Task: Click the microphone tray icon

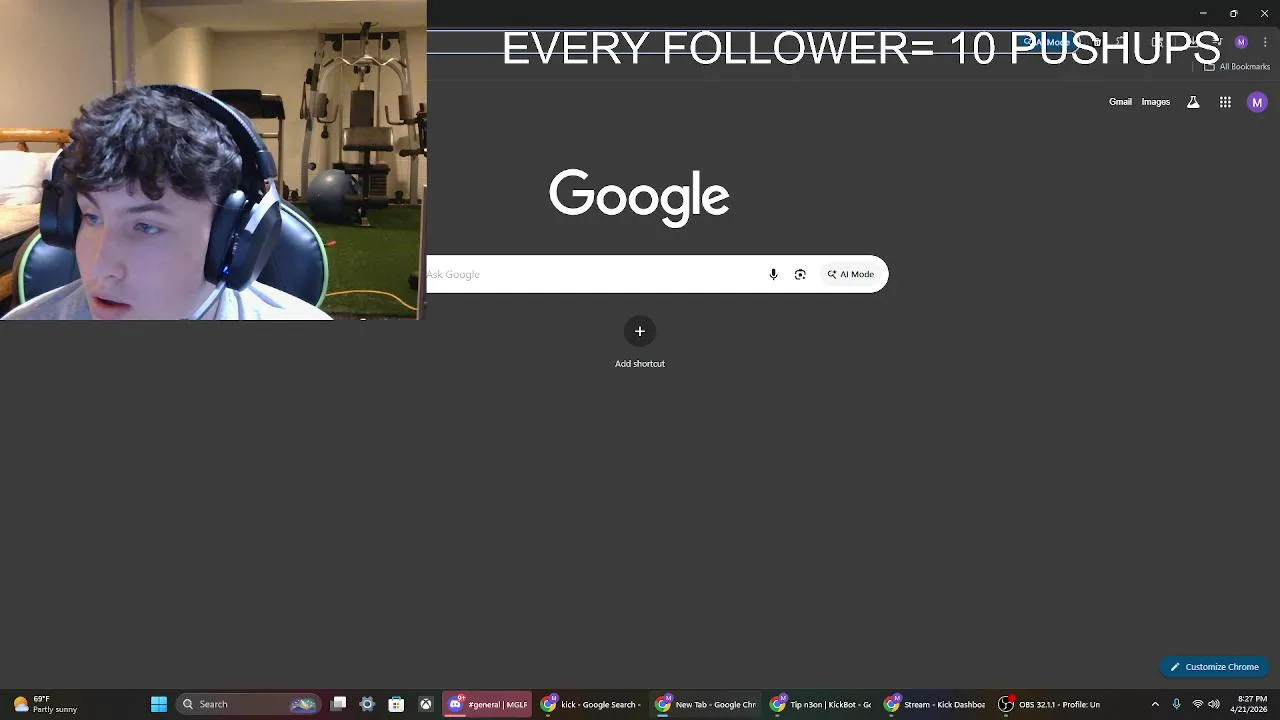Action: point(1177,704)
